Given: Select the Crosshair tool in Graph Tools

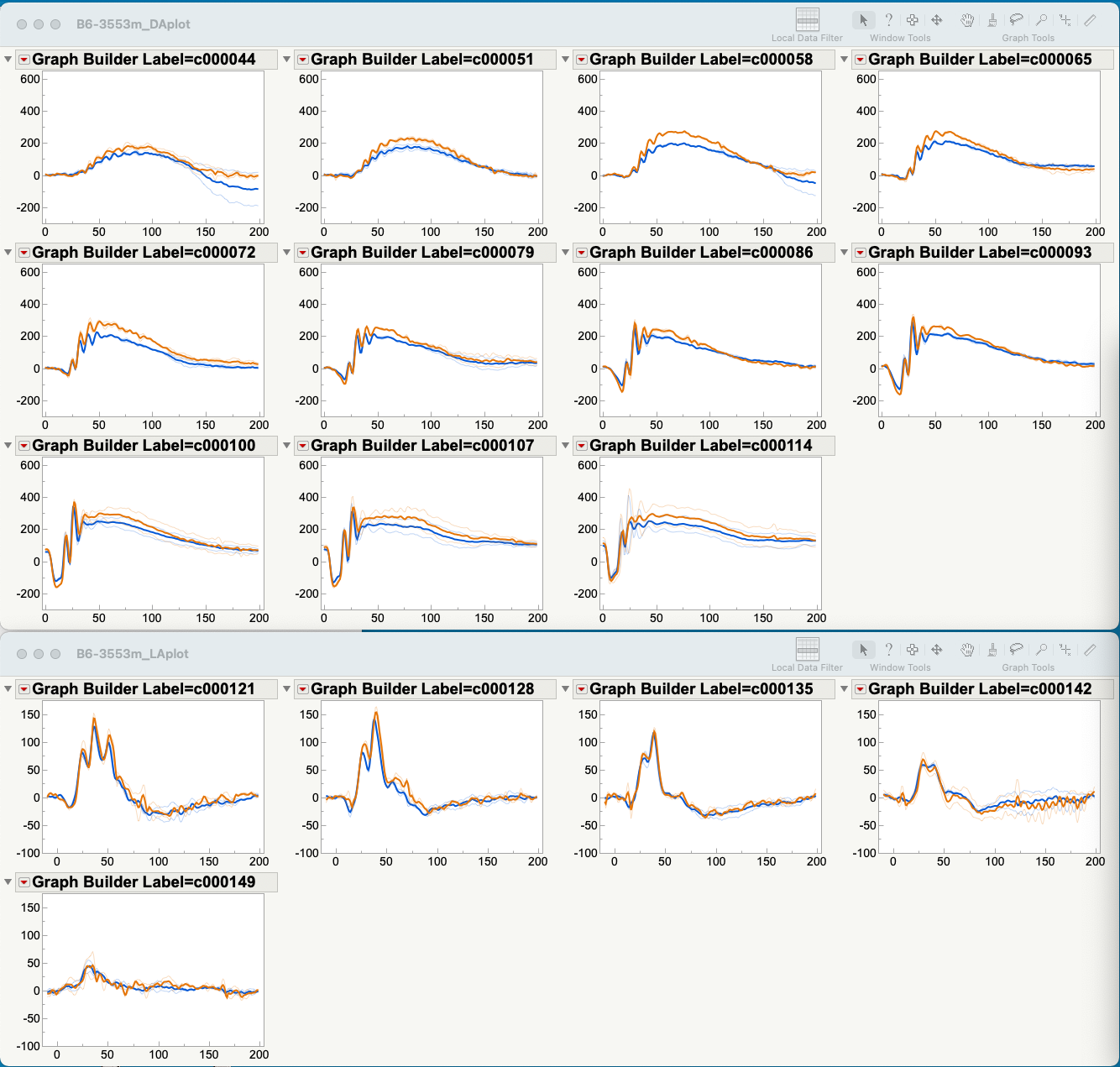Looking at the screenshot, I should 1065,20.
